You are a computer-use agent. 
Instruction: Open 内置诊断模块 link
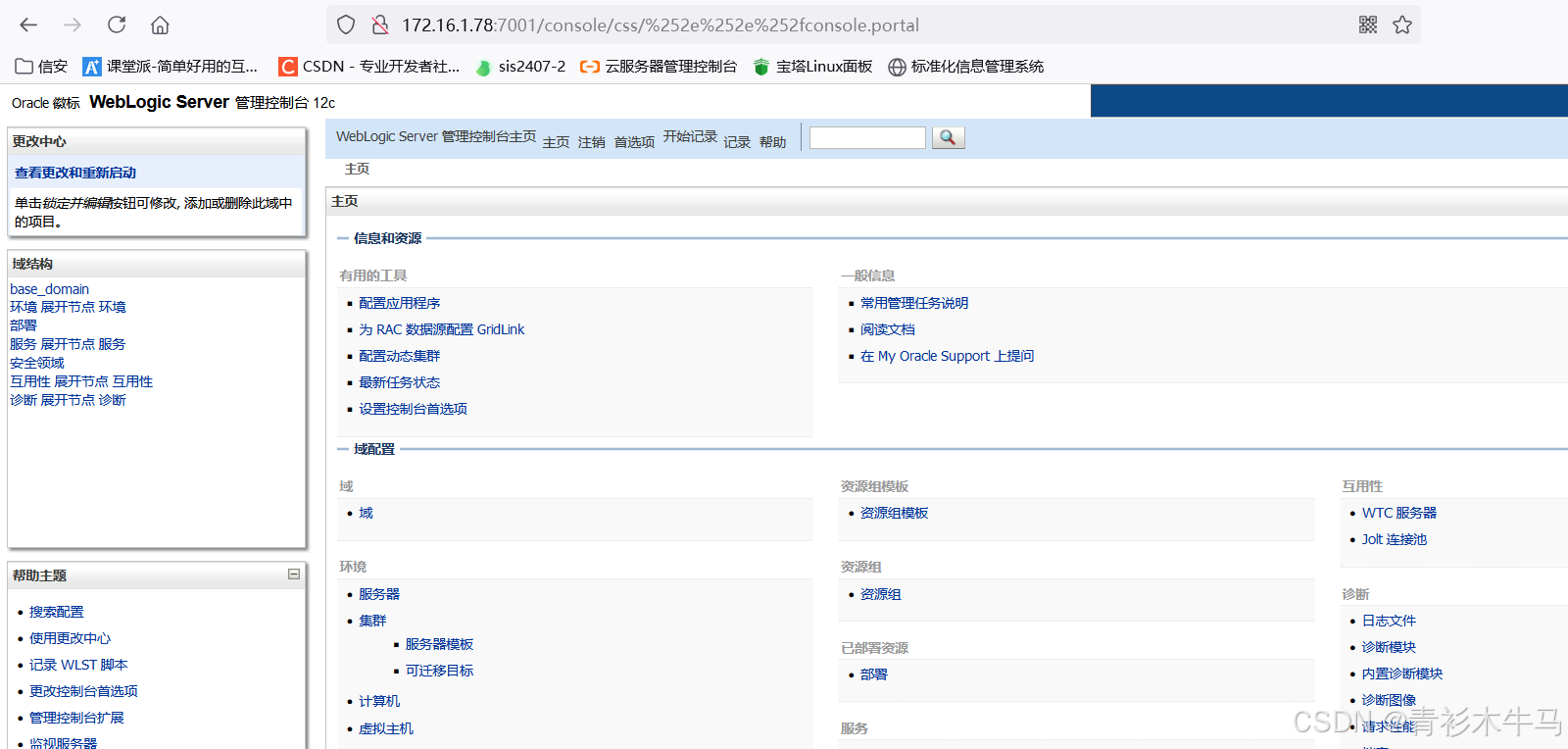point(1402,674)
